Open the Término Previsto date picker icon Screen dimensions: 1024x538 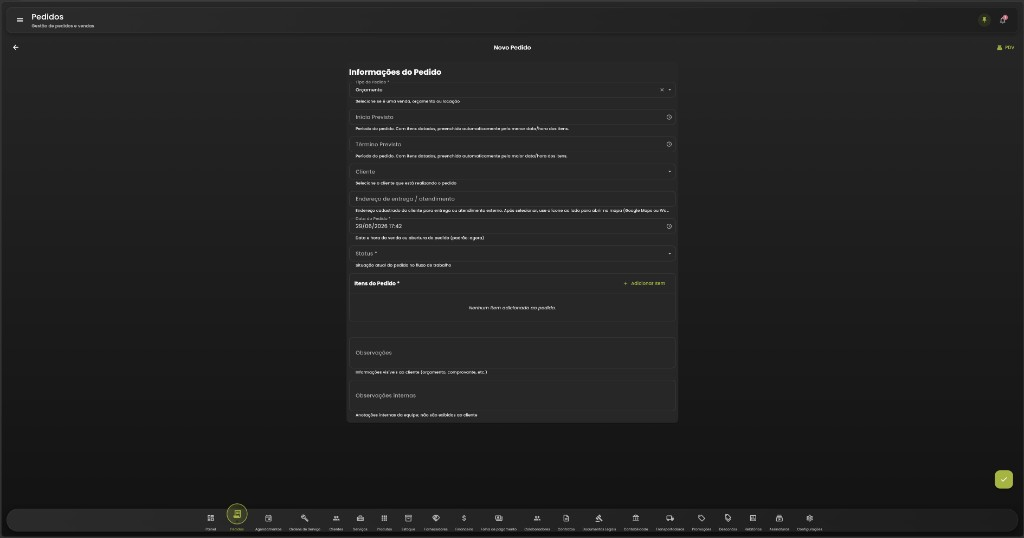point(669,144)
